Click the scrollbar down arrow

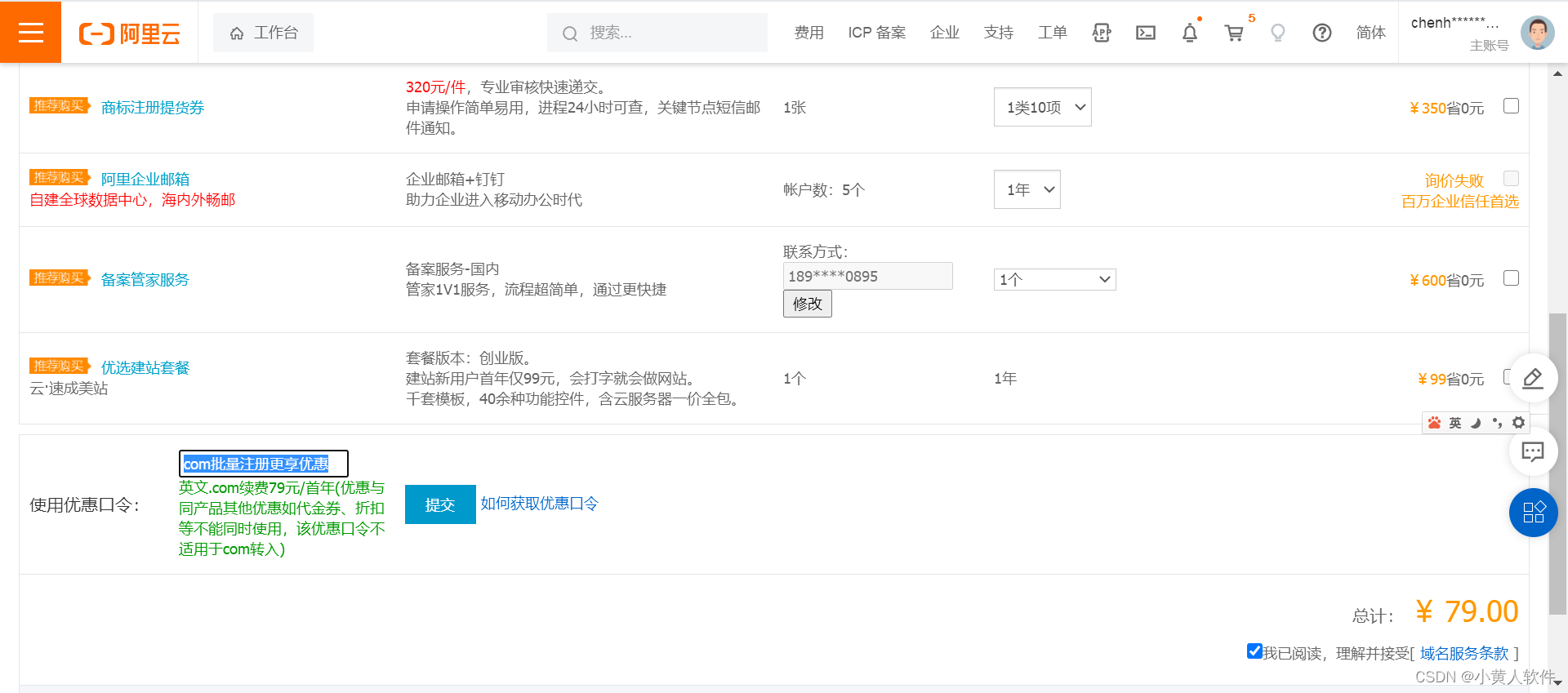point(1558,683)
